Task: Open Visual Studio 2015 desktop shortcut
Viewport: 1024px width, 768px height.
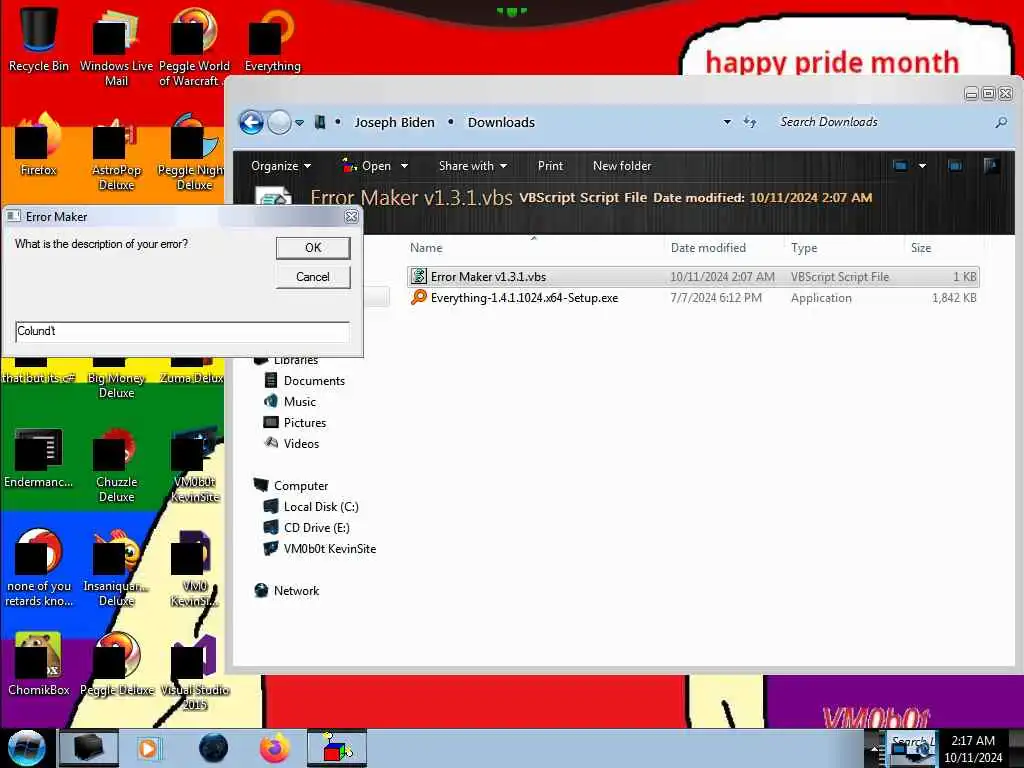Action: [x=194, y=671]
